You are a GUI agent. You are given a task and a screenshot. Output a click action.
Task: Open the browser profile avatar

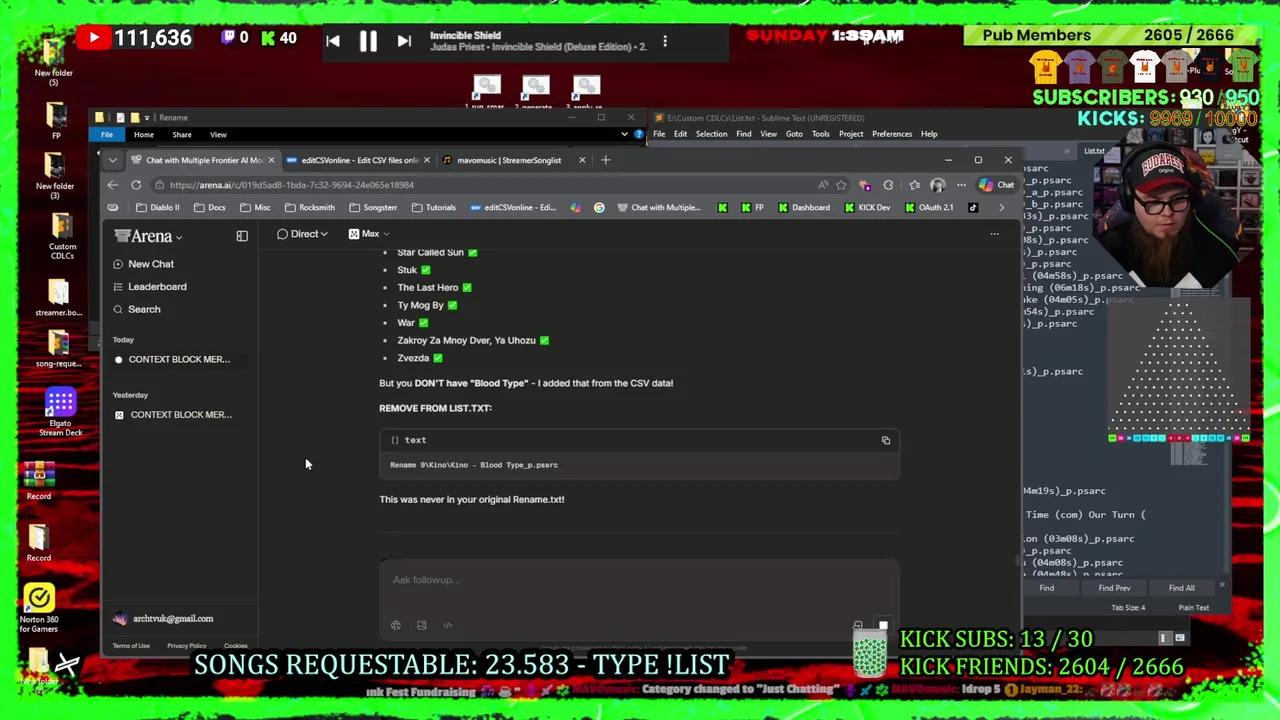pyautogui.click(x=937, y=185)
